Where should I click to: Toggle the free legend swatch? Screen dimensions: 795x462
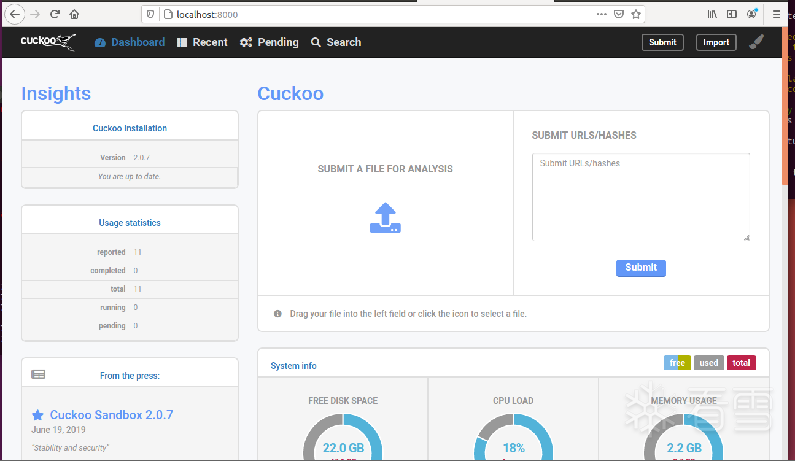click(677, 363)
